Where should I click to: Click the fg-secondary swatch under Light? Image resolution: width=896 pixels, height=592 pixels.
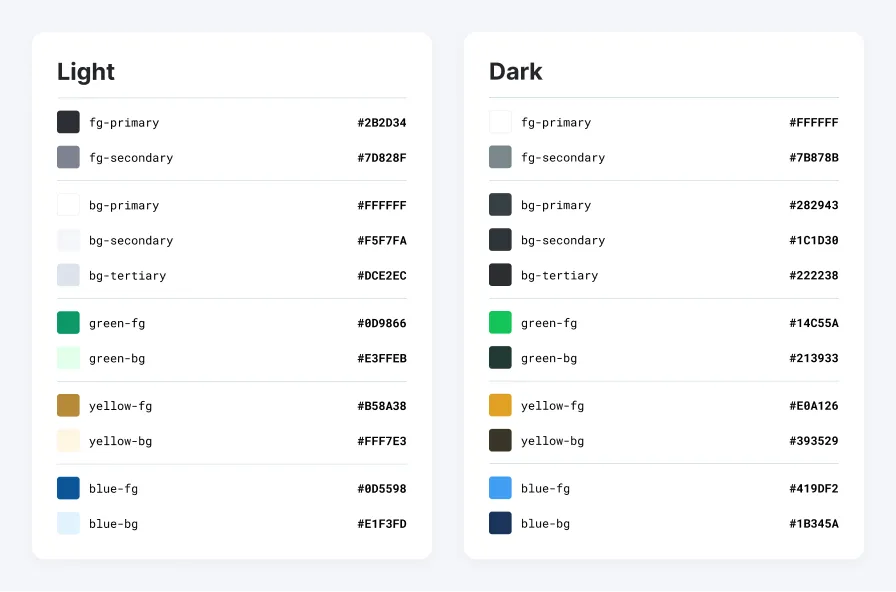tap(66, 157)
